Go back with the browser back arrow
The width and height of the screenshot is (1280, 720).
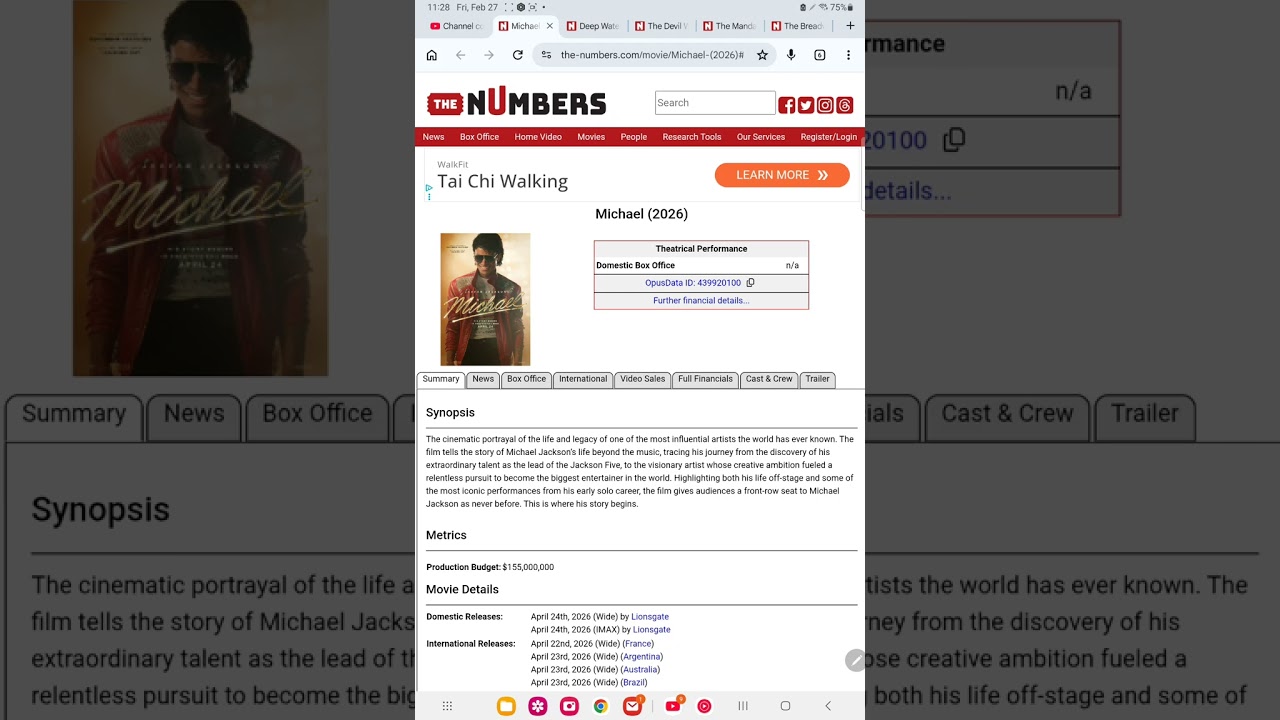click(x=460, y=55)
